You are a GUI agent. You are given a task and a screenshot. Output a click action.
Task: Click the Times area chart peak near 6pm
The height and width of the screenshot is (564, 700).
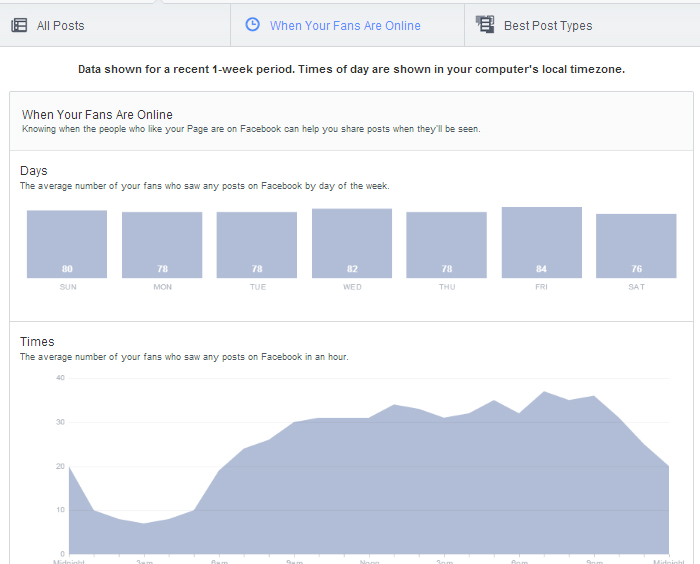click(544, 393)
